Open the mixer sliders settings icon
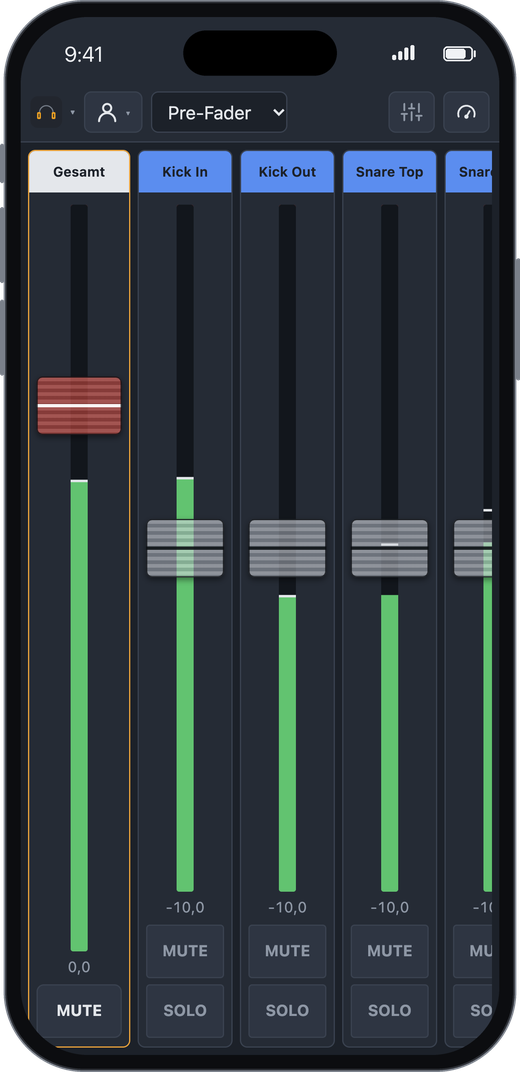 coord(411,112)
